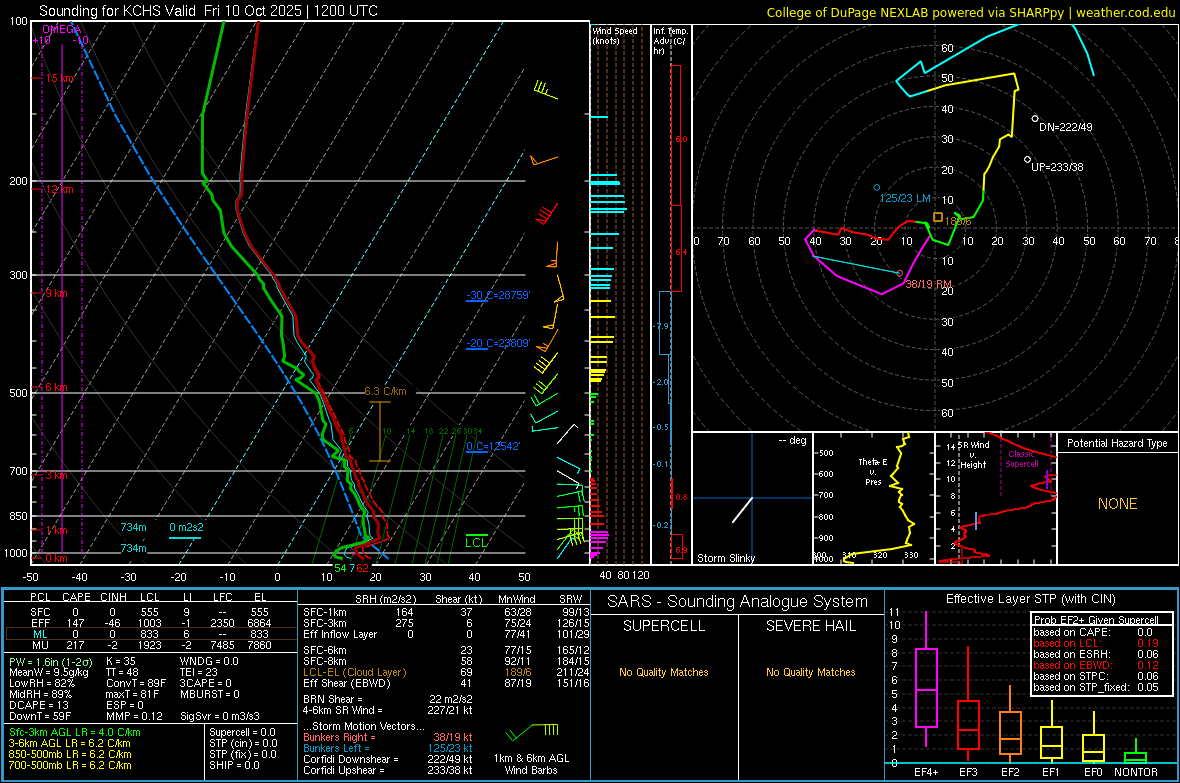The width and height of the screenshot is (1180, 783).
Task: Open the SARS SEVERE HAIL column heading
Action: click(x=810, y=626)
